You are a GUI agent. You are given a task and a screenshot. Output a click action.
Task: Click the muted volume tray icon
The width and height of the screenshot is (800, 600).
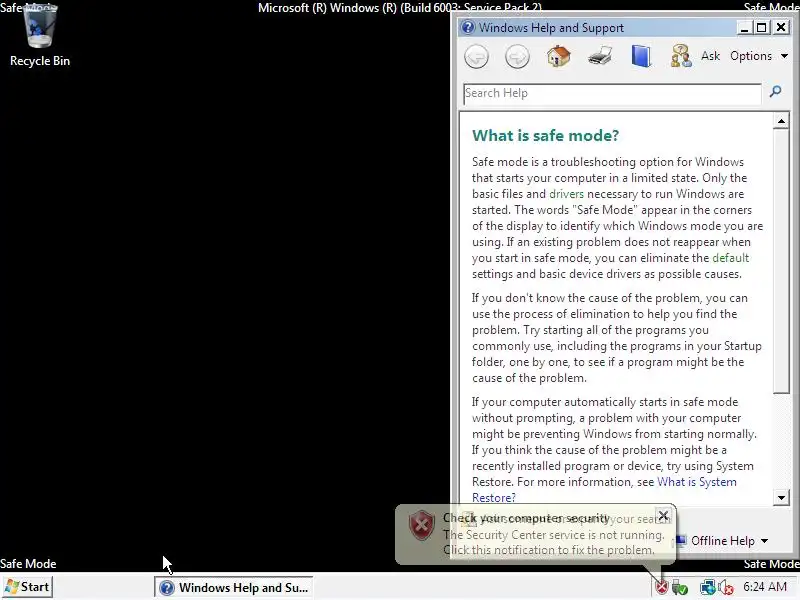tap(725, 588)
